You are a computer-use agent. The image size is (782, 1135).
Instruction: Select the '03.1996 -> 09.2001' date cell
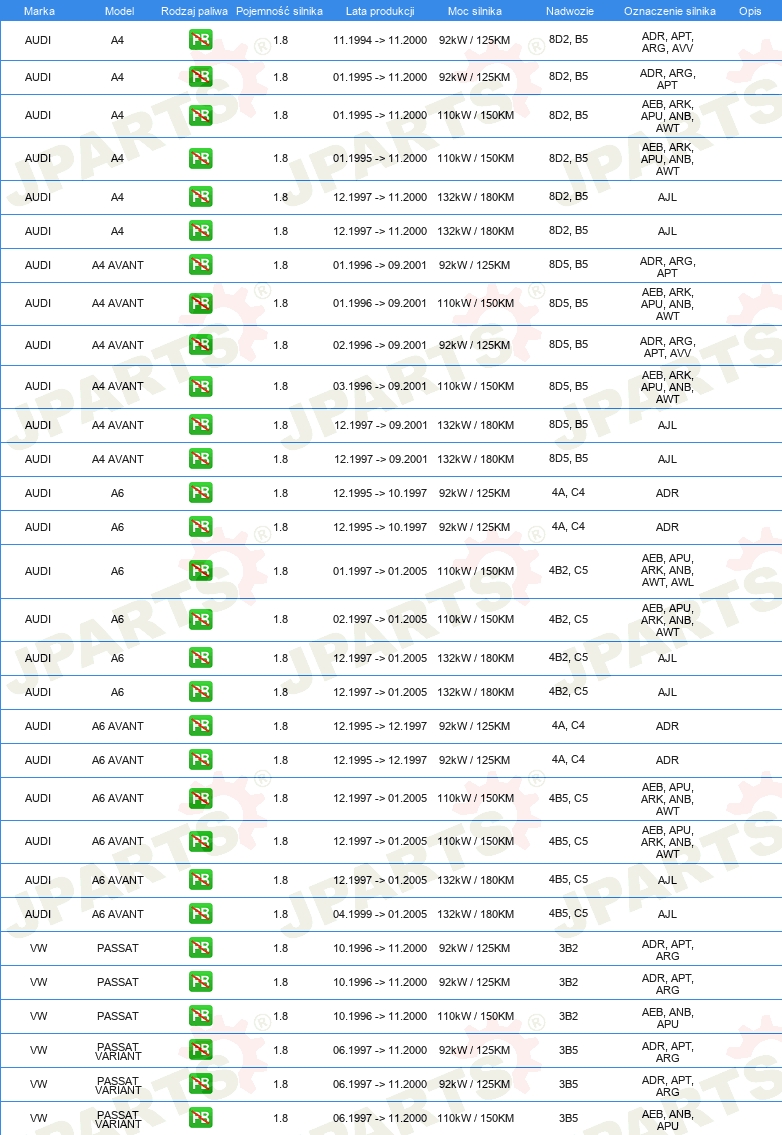[380, 387]
